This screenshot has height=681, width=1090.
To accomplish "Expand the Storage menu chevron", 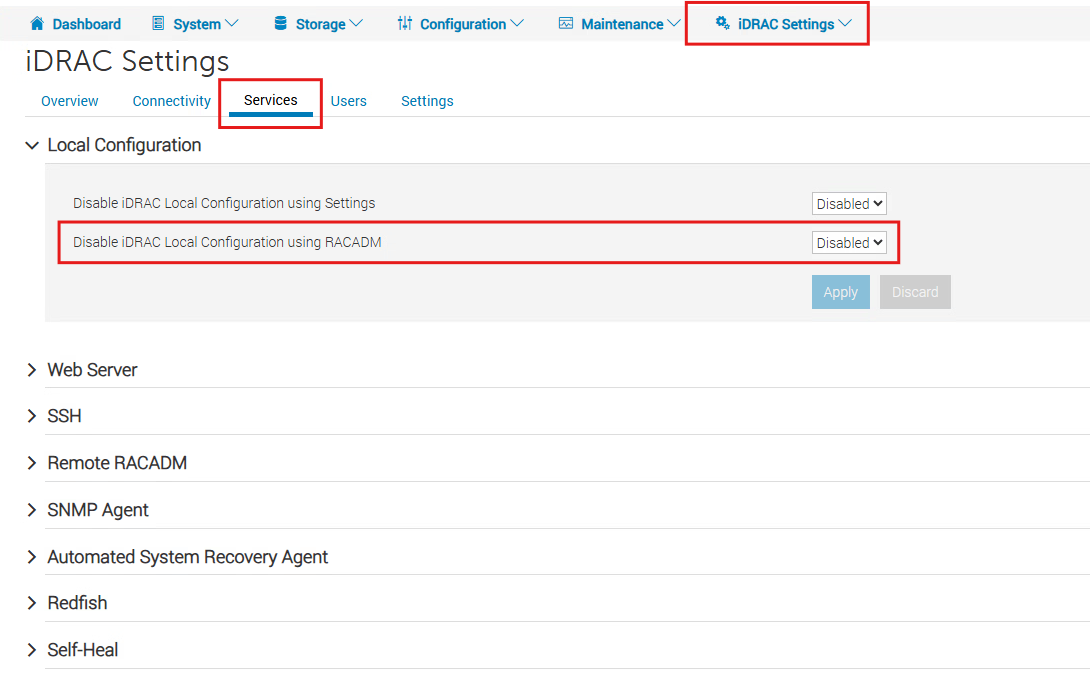I will pos(356,24).
